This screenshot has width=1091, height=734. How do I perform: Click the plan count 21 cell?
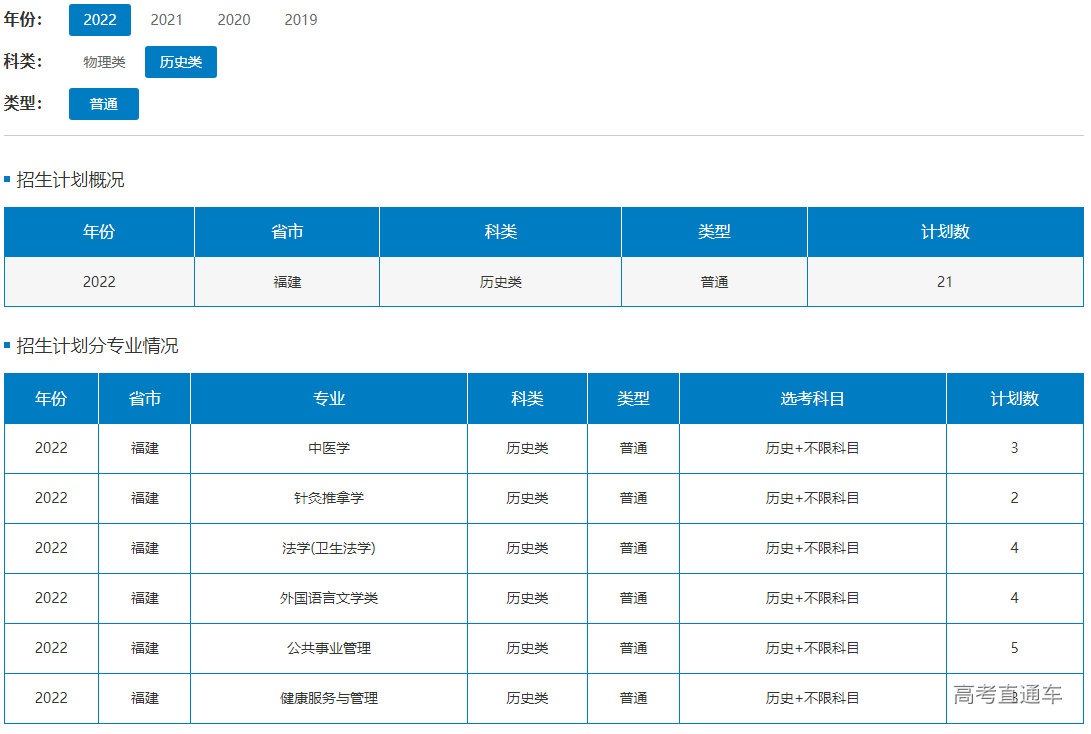click(x=945, y=282)
